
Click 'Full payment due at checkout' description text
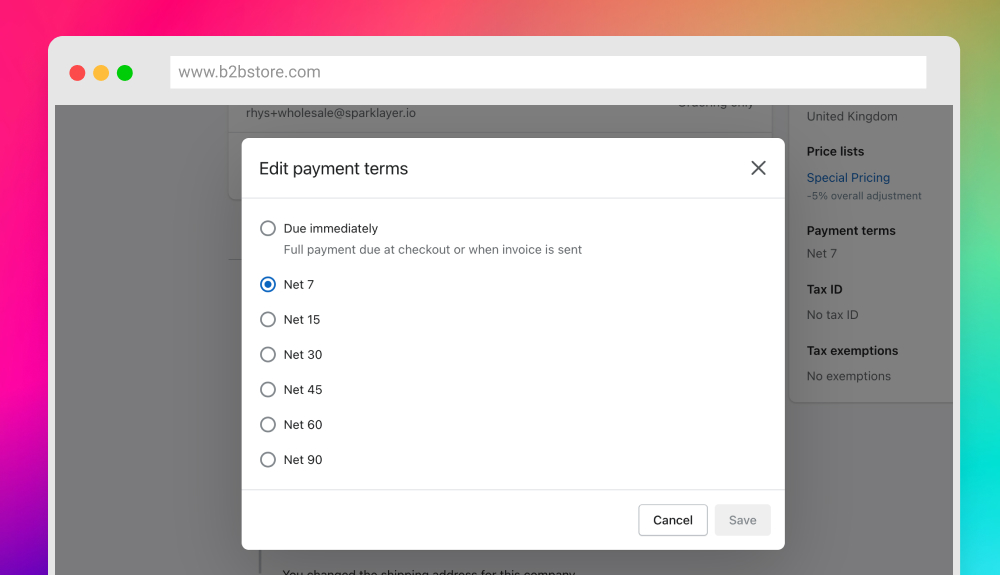point(432,250)
